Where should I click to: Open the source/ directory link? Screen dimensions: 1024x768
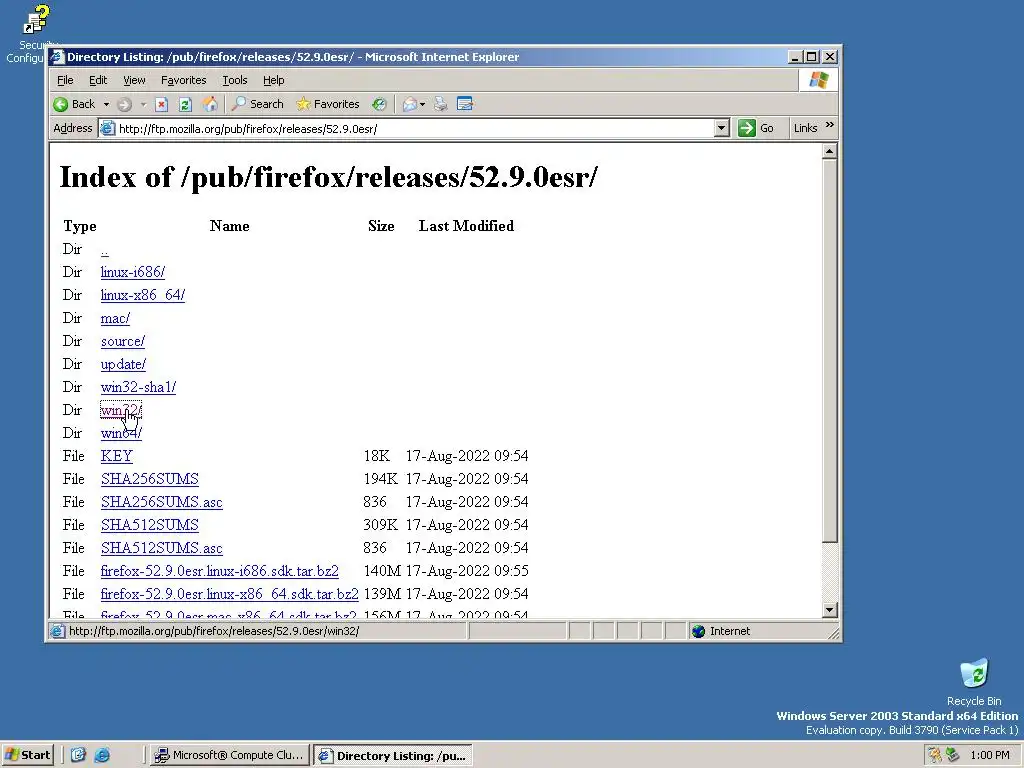123,342
